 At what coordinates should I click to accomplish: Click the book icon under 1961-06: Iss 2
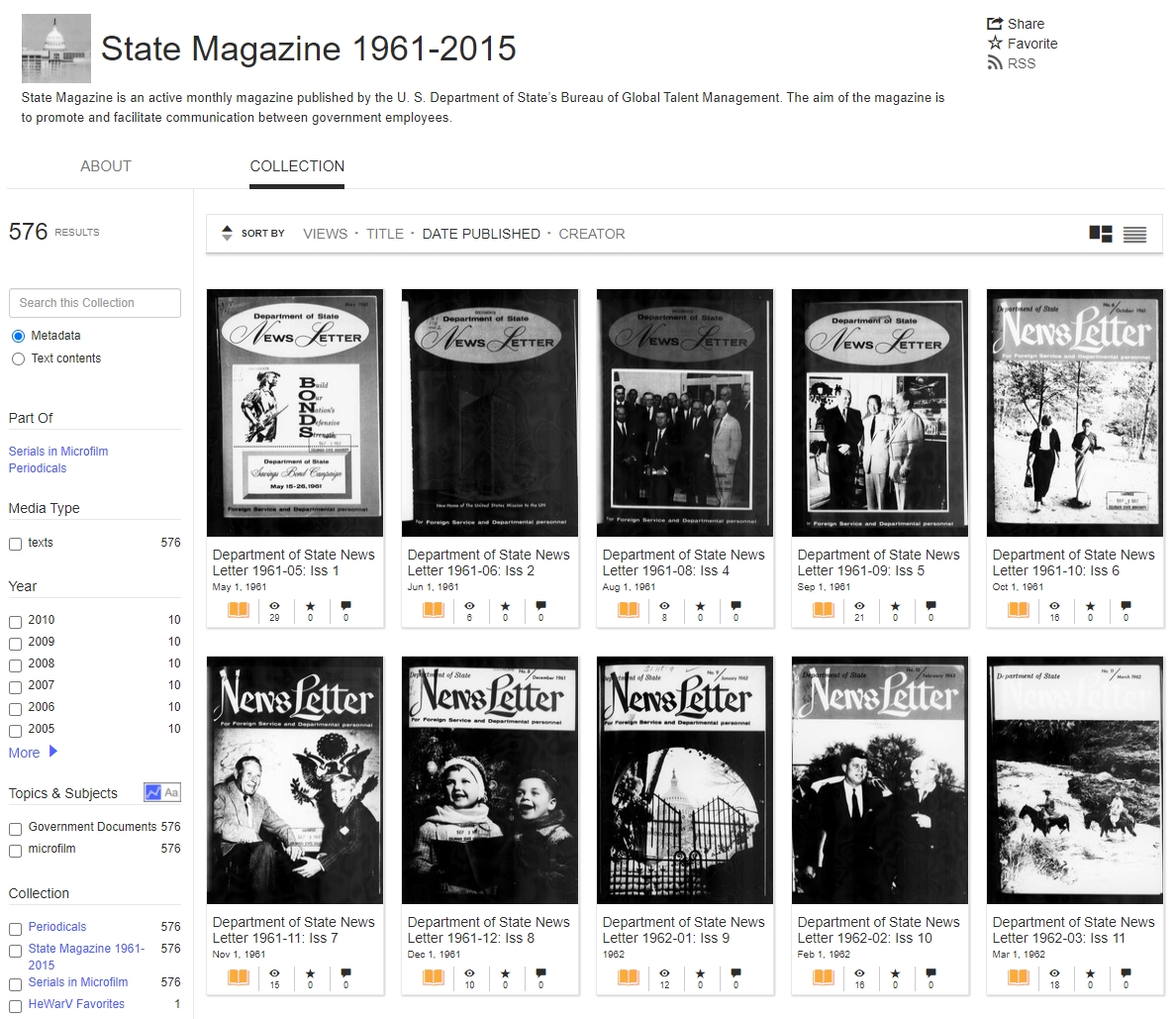(x=434, y=609)
